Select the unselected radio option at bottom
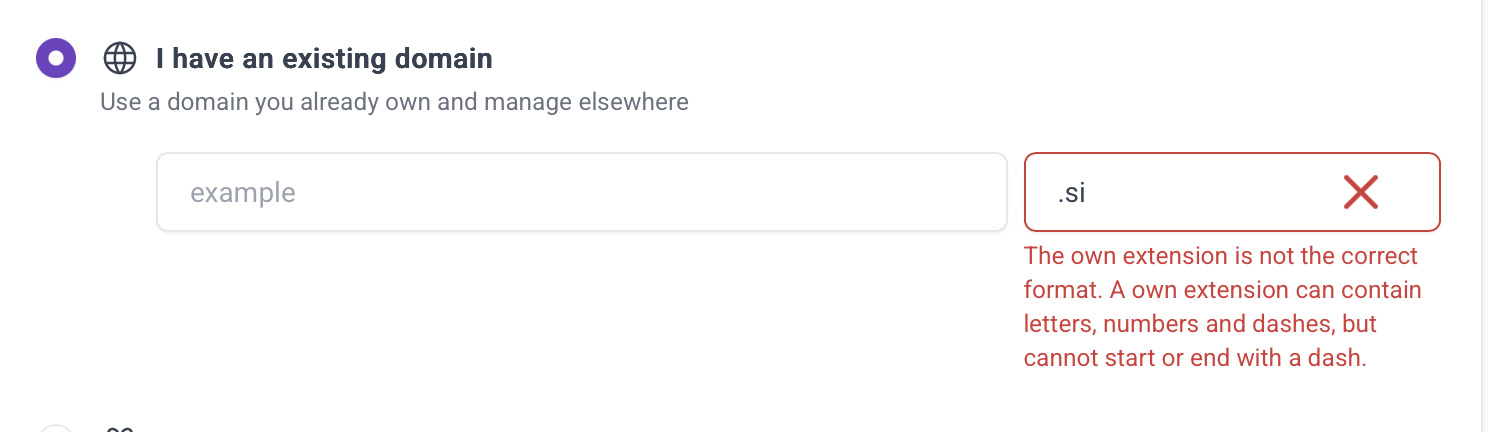This screenshot has height=432, width=1488. point(56,429)
